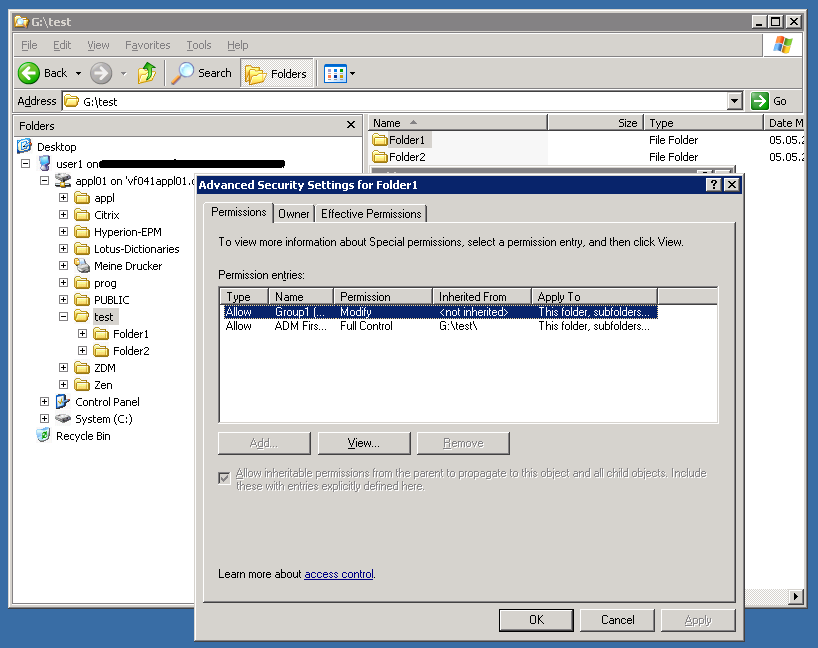This screenshot has width=818, height=648.
Task: Select the Citrix folder icon
Action: (x=82, y=215)
